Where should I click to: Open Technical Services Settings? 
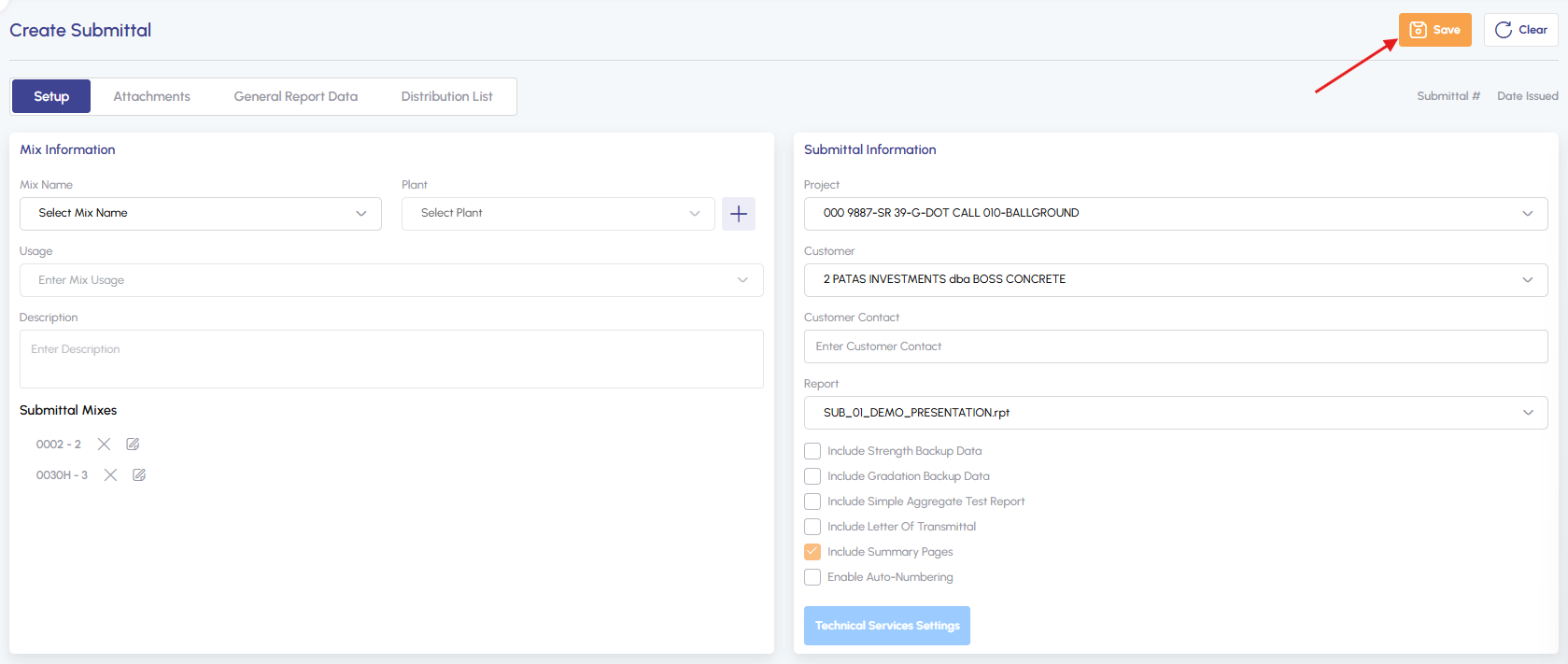pyautogui.click(x=886, y=626)
